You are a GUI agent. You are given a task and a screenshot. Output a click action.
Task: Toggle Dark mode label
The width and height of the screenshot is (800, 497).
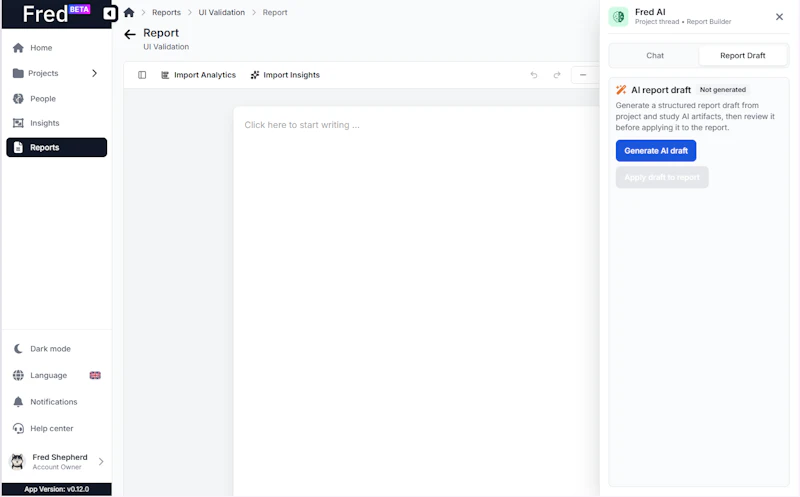point(51,349)
